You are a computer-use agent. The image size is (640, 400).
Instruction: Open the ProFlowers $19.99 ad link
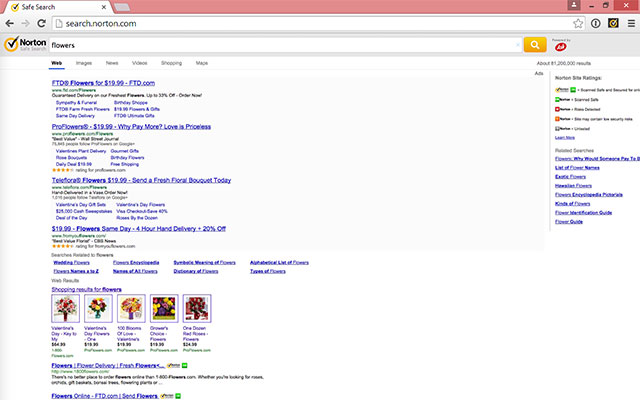(131, 127)
